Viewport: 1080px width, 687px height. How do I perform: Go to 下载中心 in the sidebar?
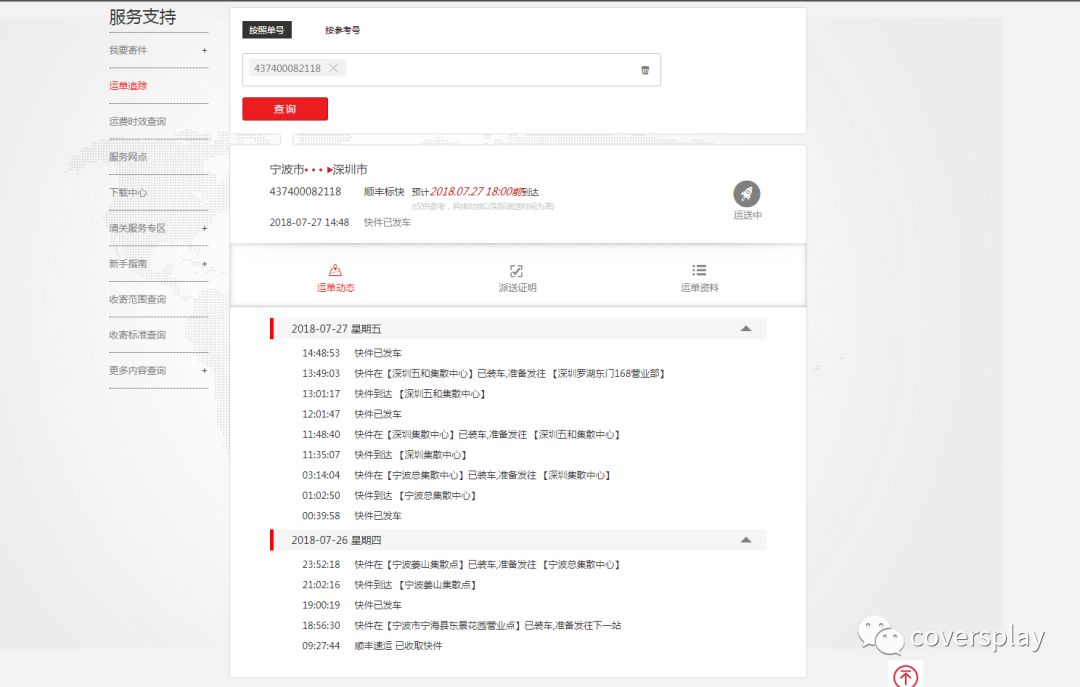(128, 193)
